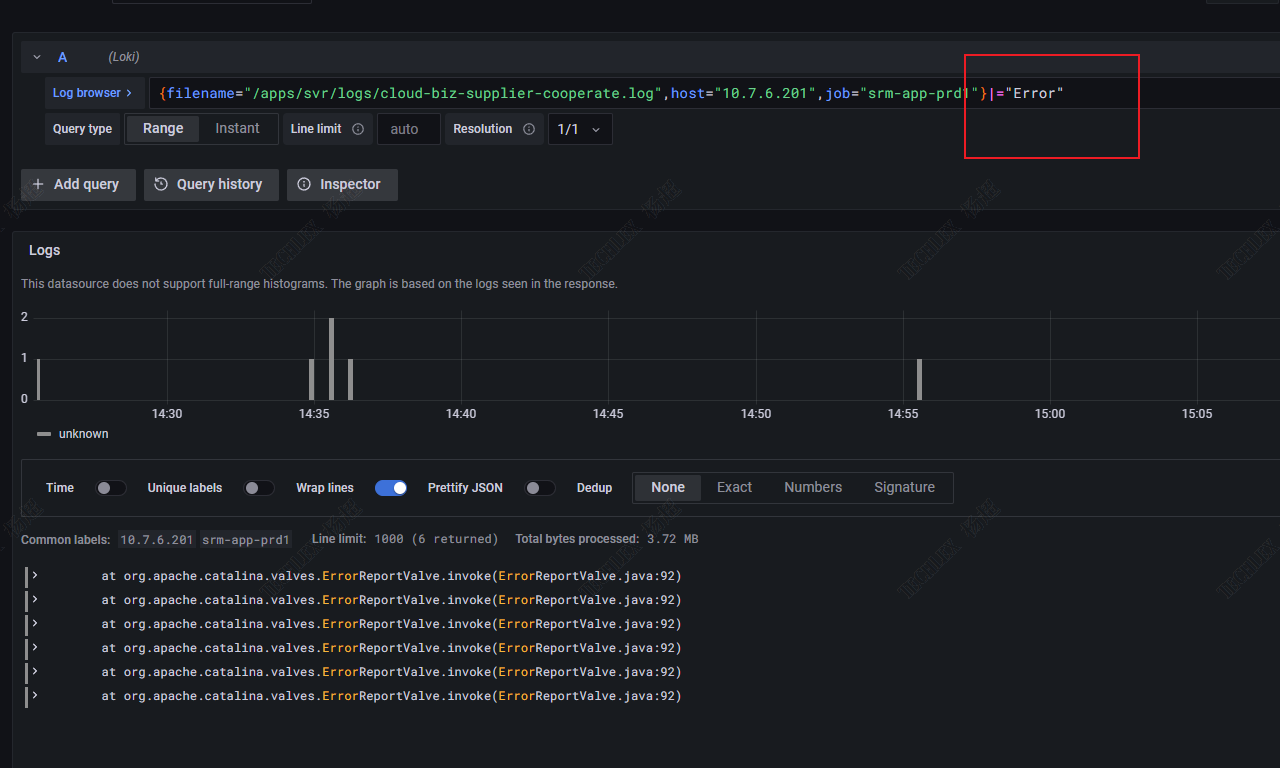Expand the fourth ErrorReportValve log row
This screenshot has width=1280, height=768.
click(x=35, y=647)
